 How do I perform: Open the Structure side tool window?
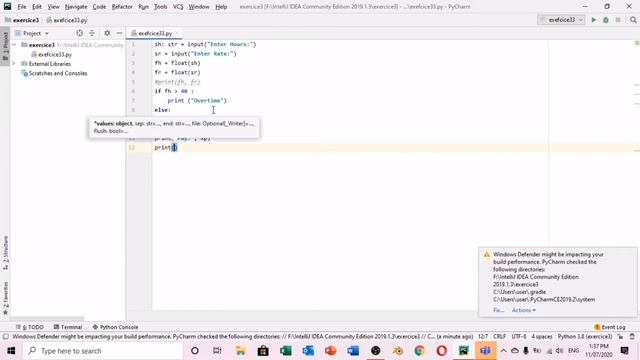point(5,253)
